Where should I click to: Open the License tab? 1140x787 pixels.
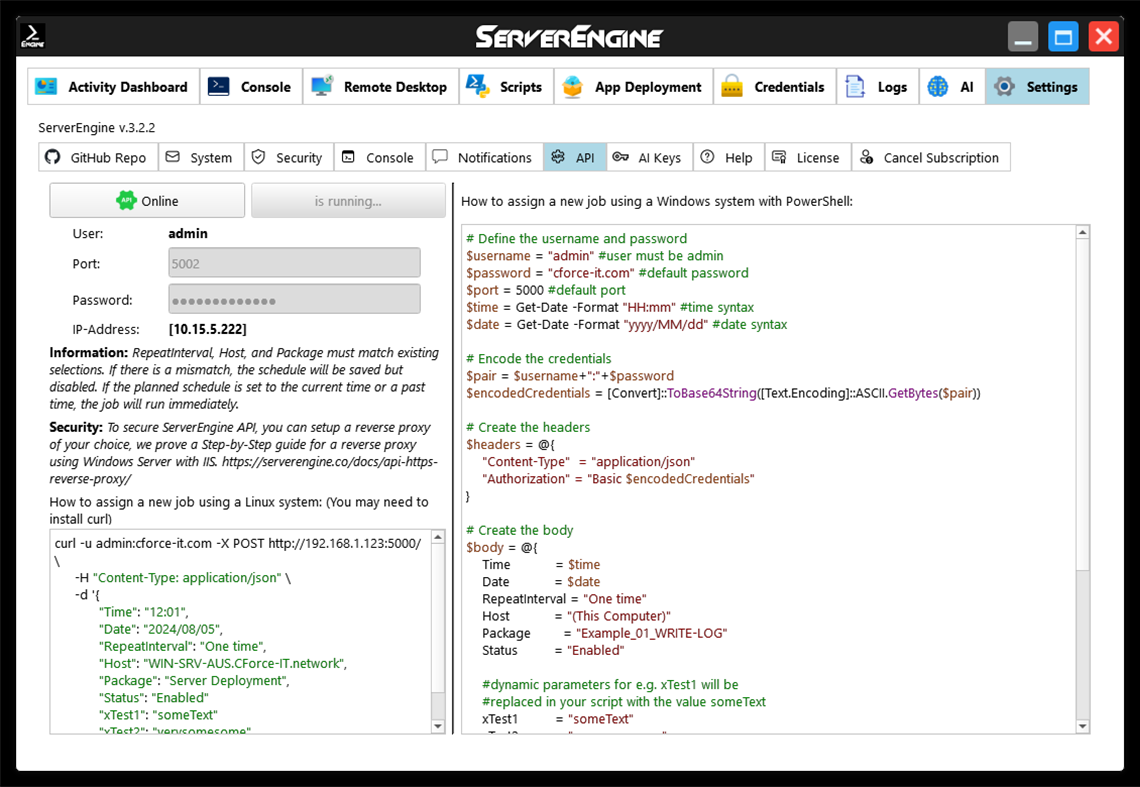[807, 157]
